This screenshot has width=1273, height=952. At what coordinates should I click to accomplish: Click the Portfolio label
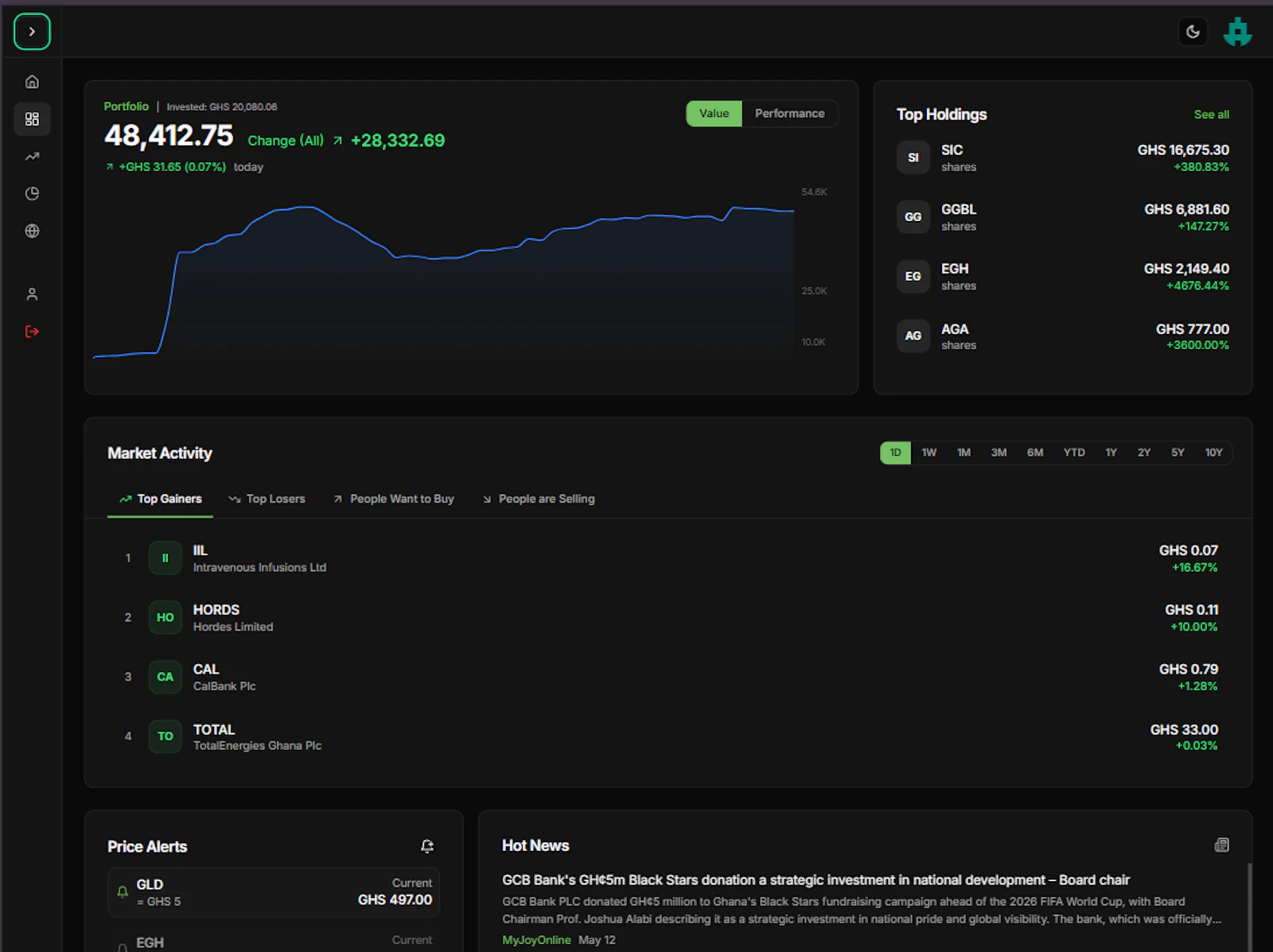click(126, 107)
